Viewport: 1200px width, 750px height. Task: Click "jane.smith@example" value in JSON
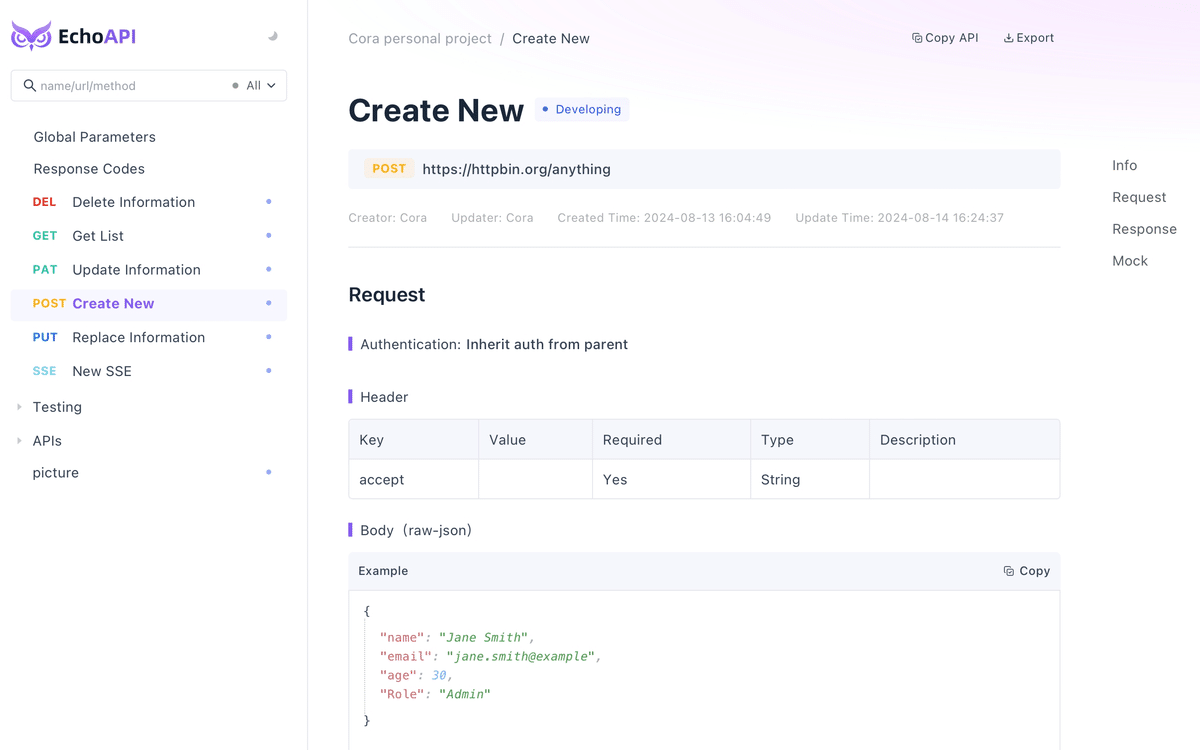point(521,656)
